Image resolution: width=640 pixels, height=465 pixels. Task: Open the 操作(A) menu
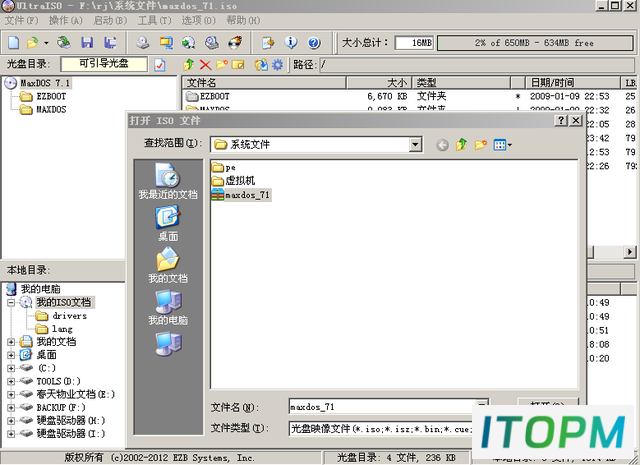[x=66, y=20]
